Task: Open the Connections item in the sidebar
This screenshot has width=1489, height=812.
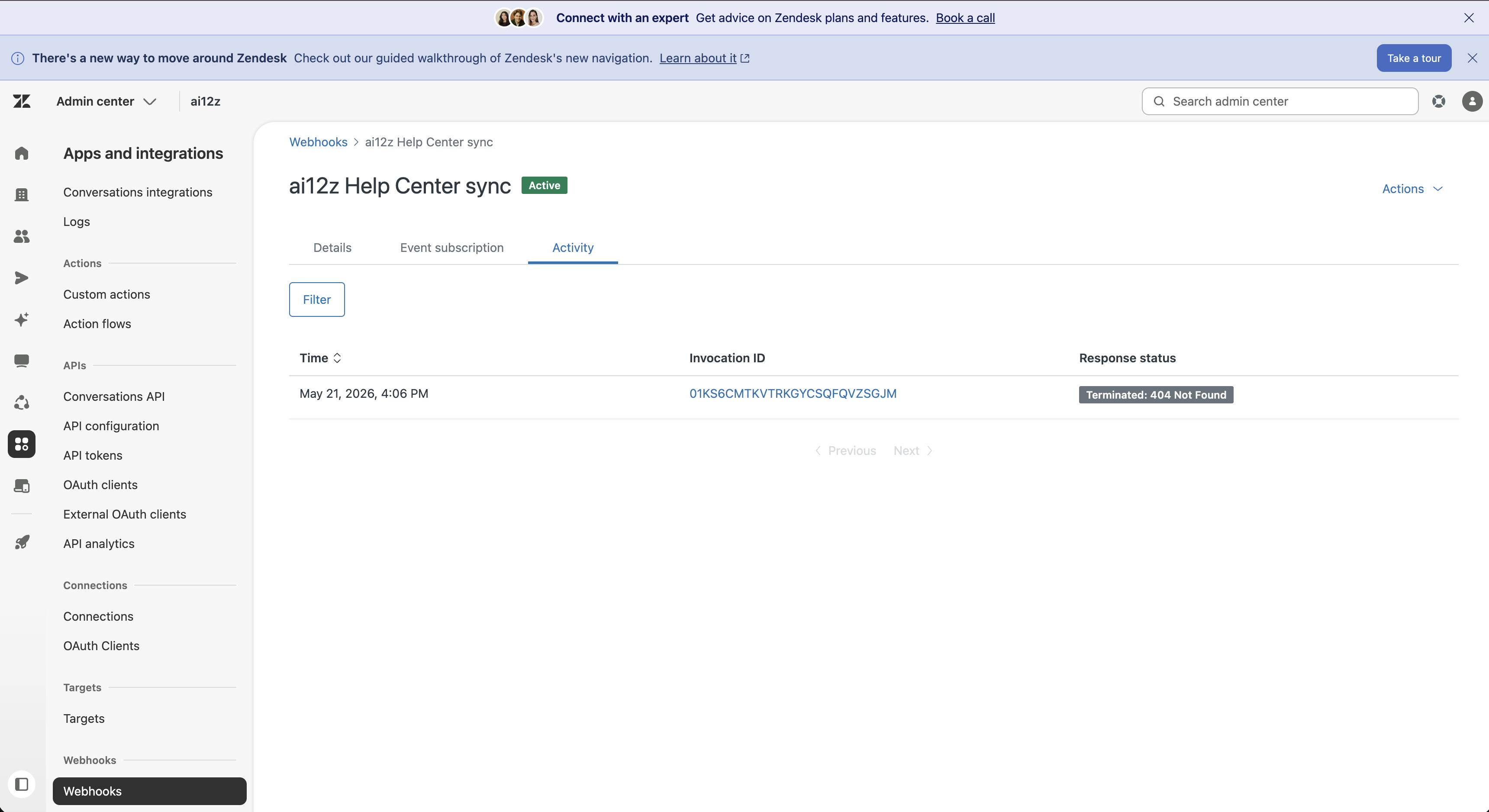Action: [x=98, y=617]
